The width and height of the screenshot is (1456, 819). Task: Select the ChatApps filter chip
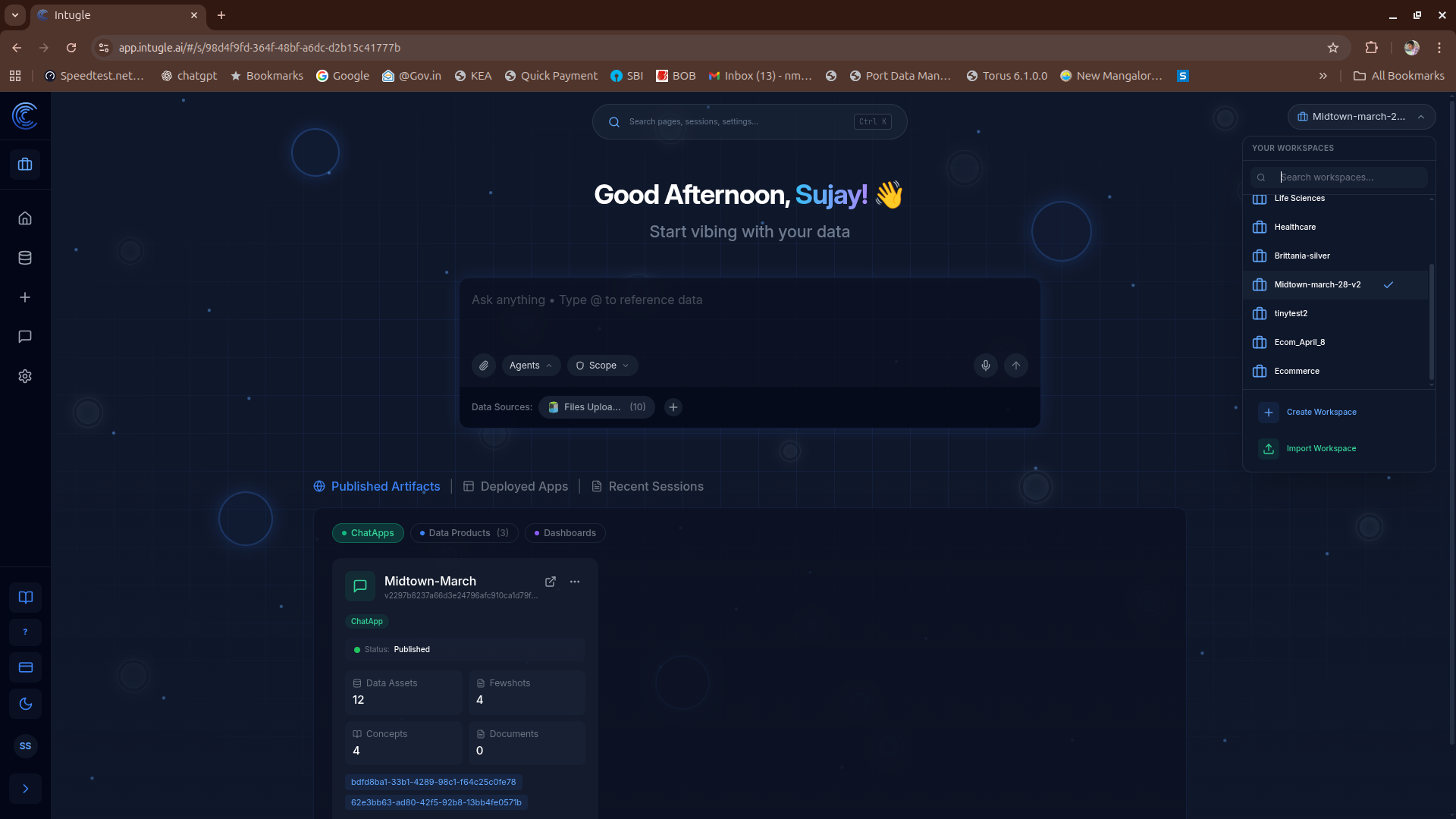pyautogui.click(x=368, y=533)
